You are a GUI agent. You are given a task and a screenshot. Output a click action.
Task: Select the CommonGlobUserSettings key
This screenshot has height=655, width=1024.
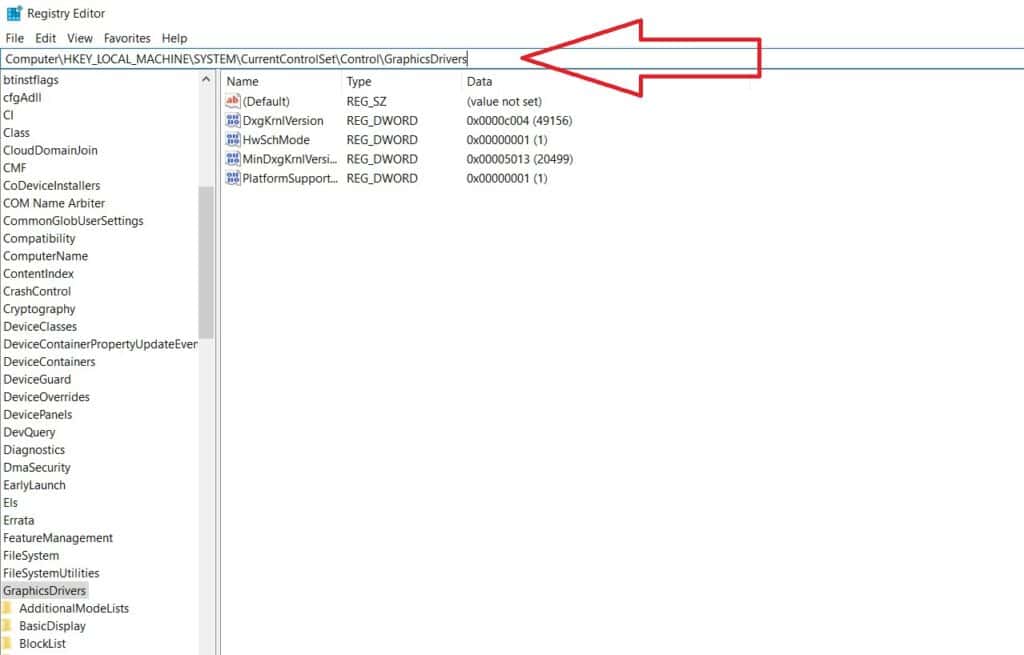(x=73, y=221)
